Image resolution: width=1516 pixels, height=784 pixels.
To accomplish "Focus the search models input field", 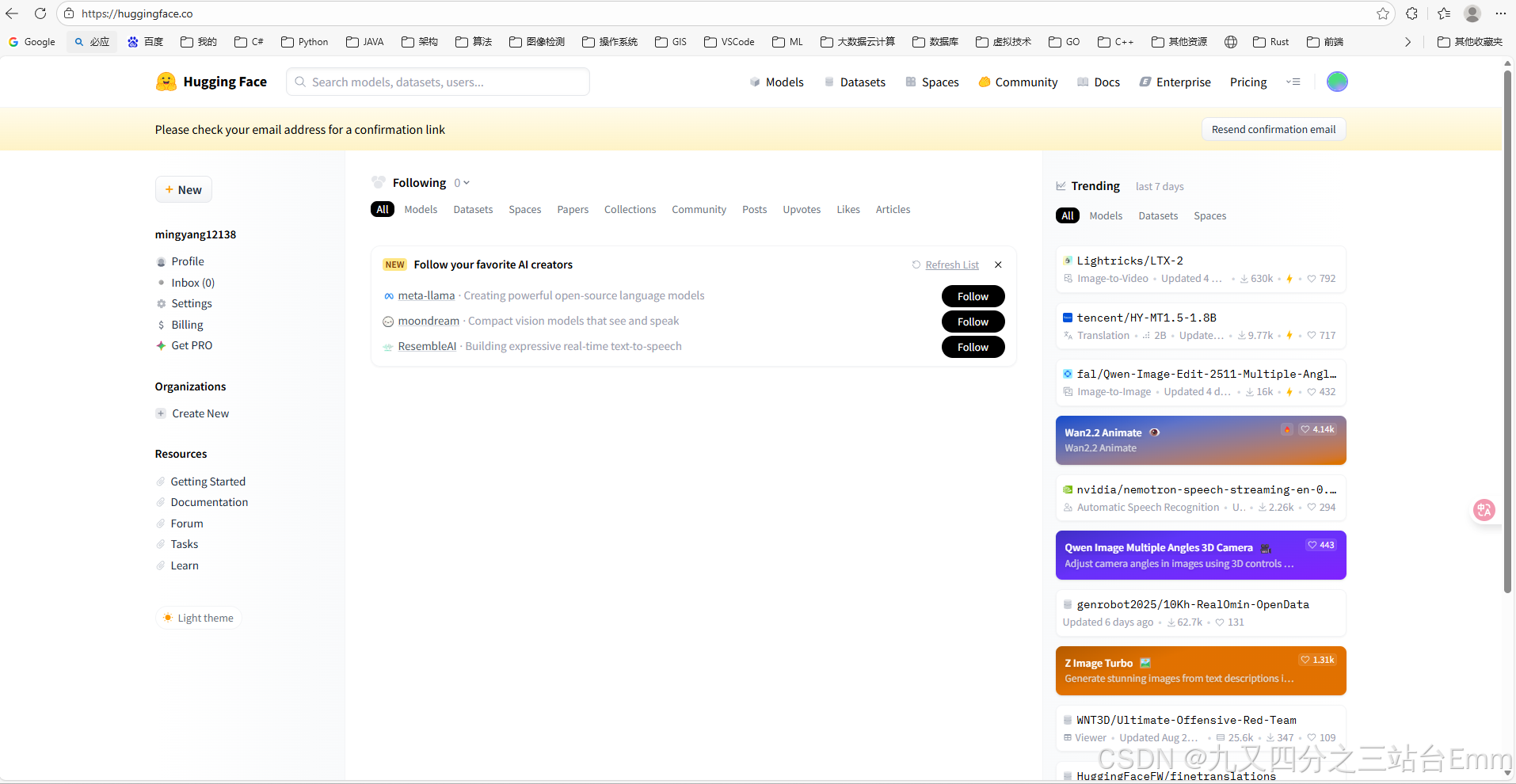I will tap(438, 82).
